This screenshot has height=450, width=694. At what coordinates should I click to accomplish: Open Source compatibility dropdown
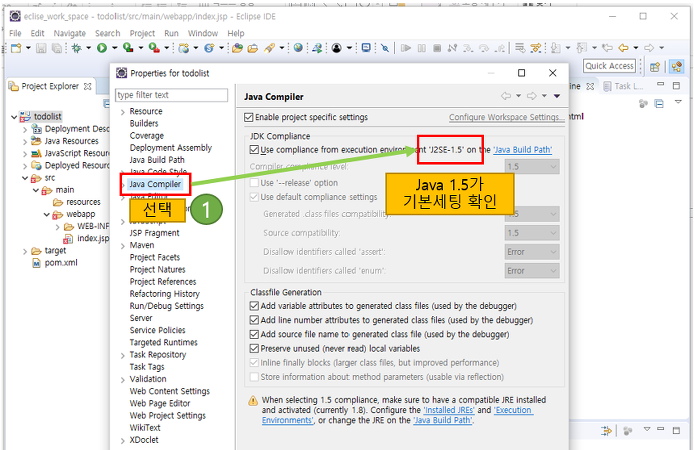(532, 233)
